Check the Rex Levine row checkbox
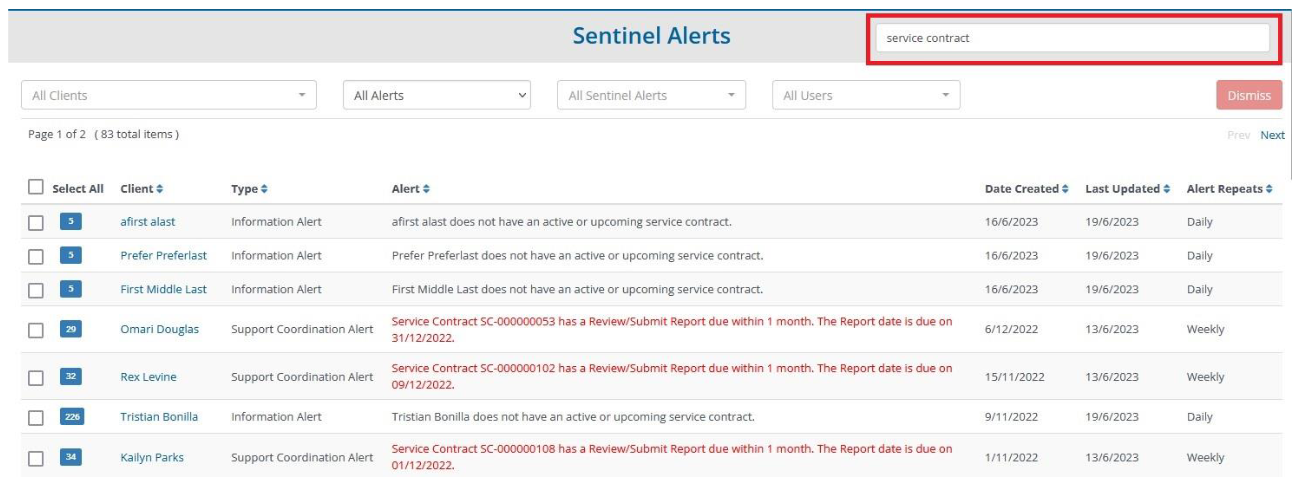 coord(36,378)
